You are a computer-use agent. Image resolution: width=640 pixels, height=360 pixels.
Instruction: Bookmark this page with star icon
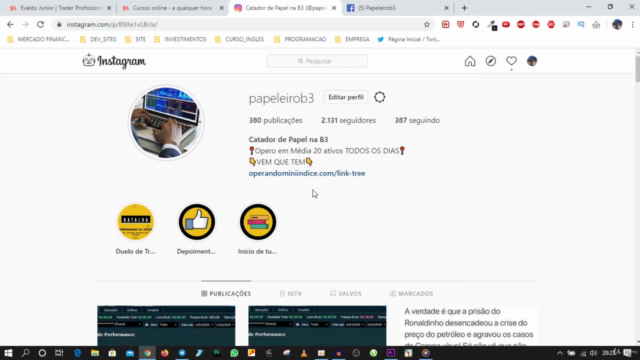click(x=427, y=24)
